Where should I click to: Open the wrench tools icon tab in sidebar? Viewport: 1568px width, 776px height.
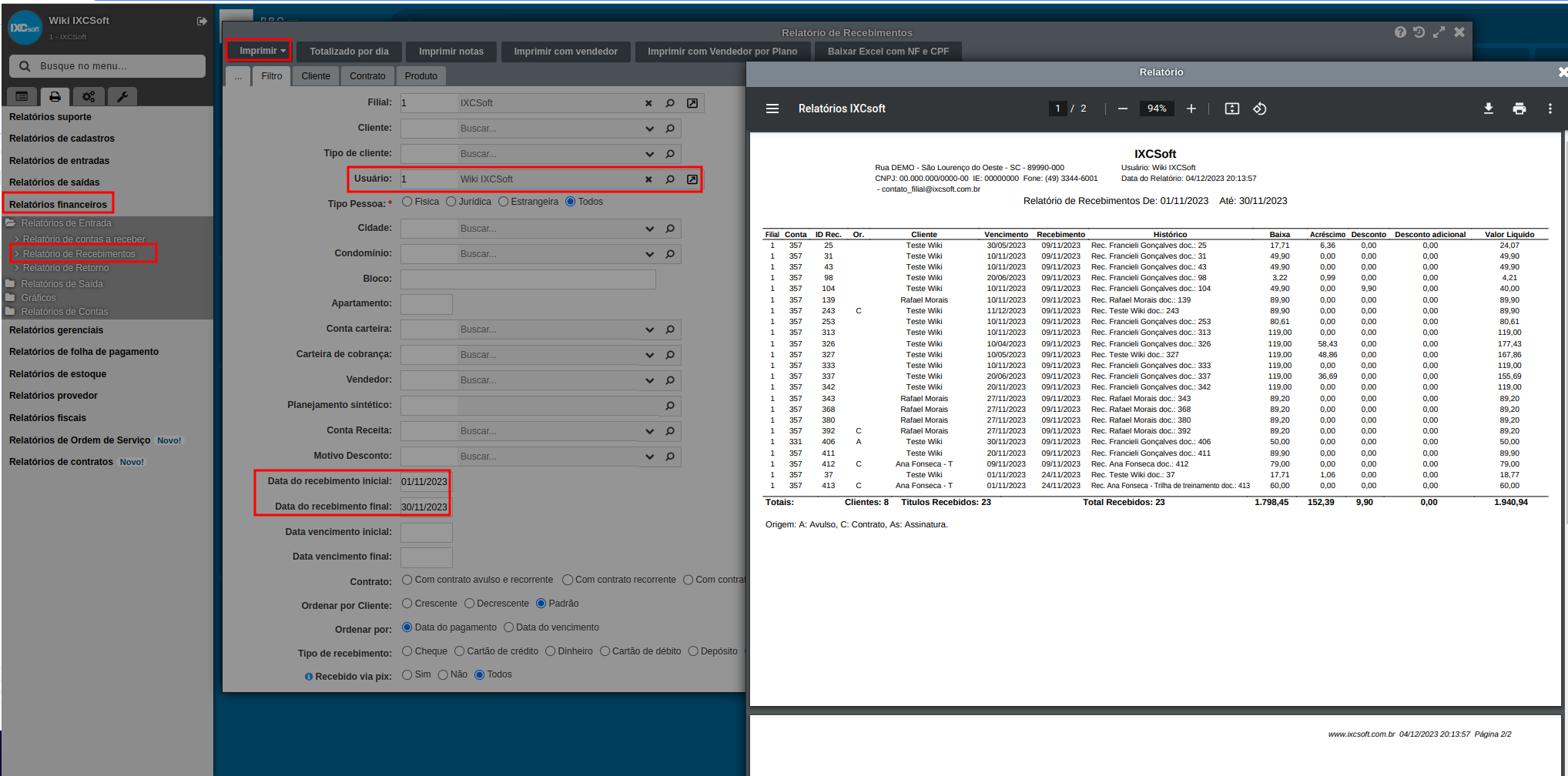(x=122, y=96)
